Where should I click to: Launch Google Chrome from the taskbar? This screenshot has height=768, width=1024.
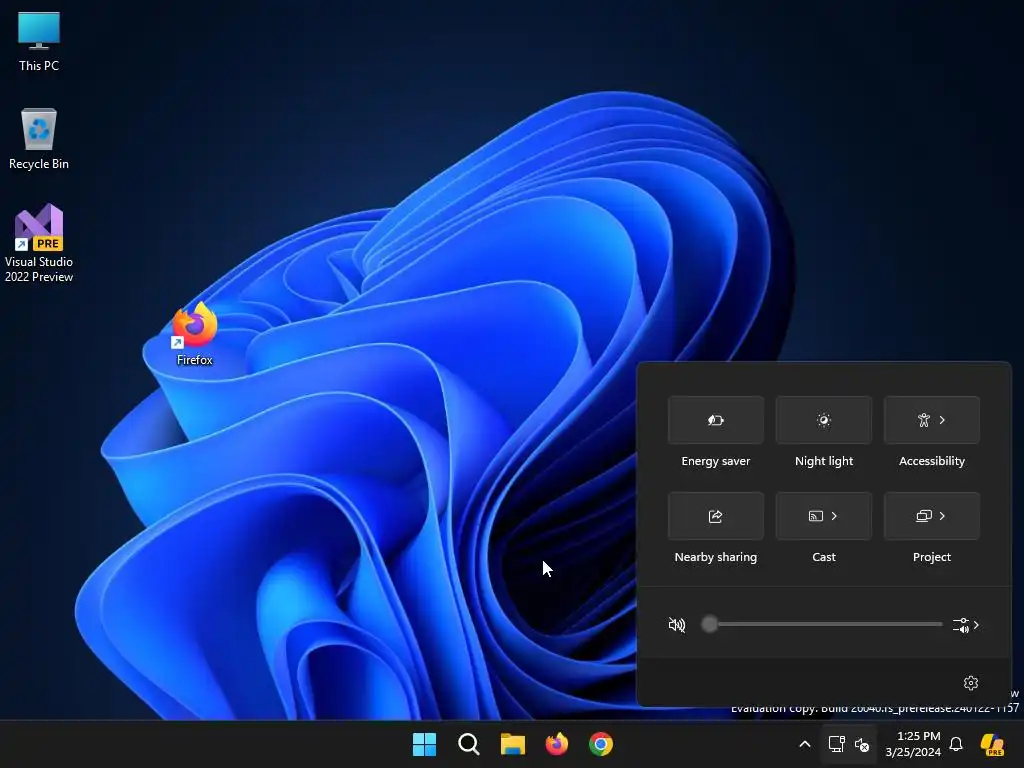tap(601, 744)
